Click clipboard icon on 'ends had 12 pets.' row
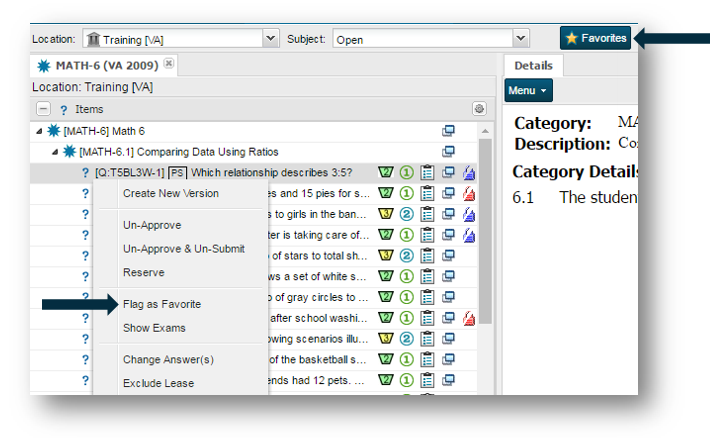 coord(427,380)
